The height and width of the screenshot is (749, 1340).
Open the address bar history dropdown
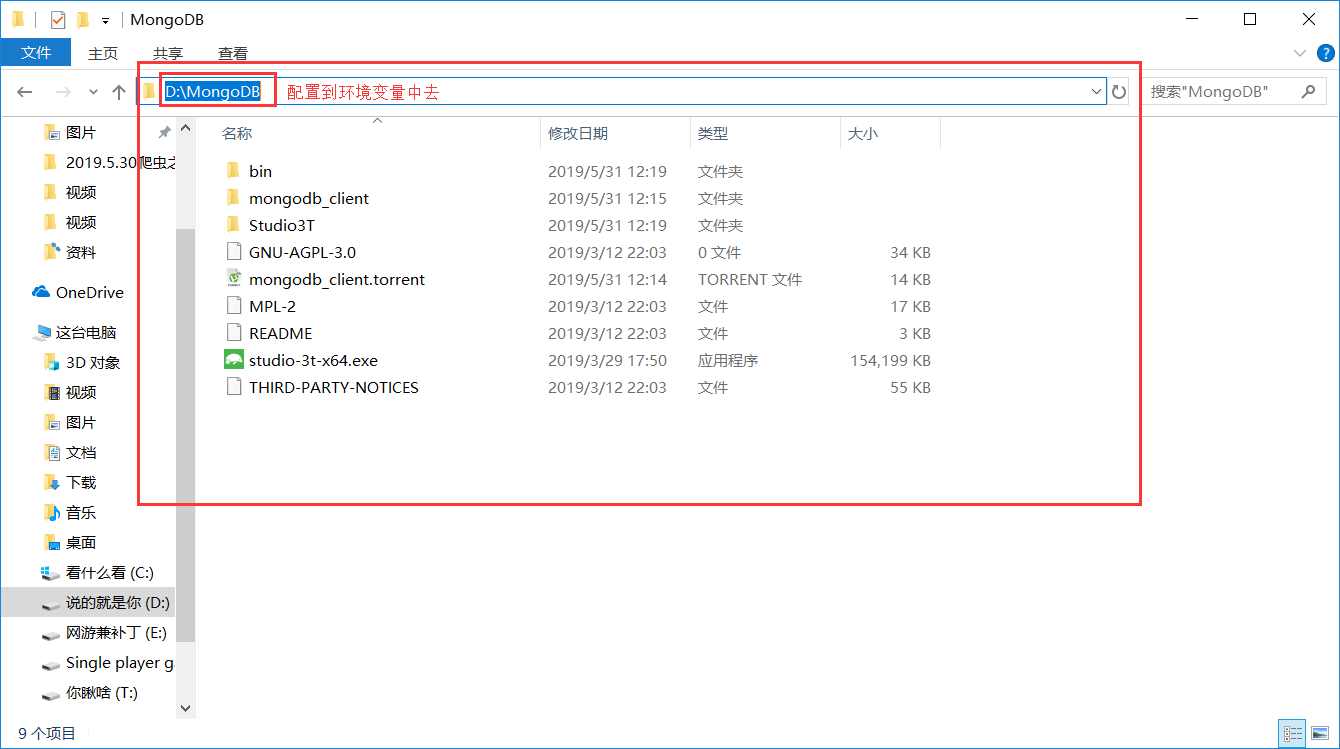pos(1096,92)
